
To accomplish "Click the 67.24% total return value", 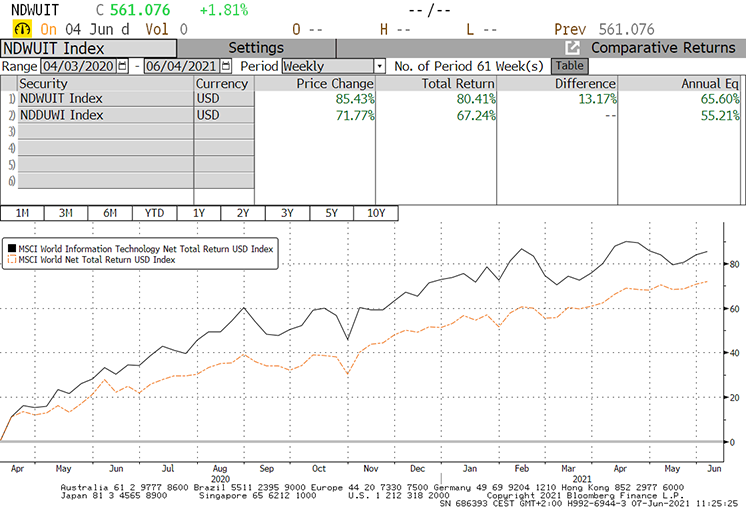I will pyautogui.click(x=476, y=116).
